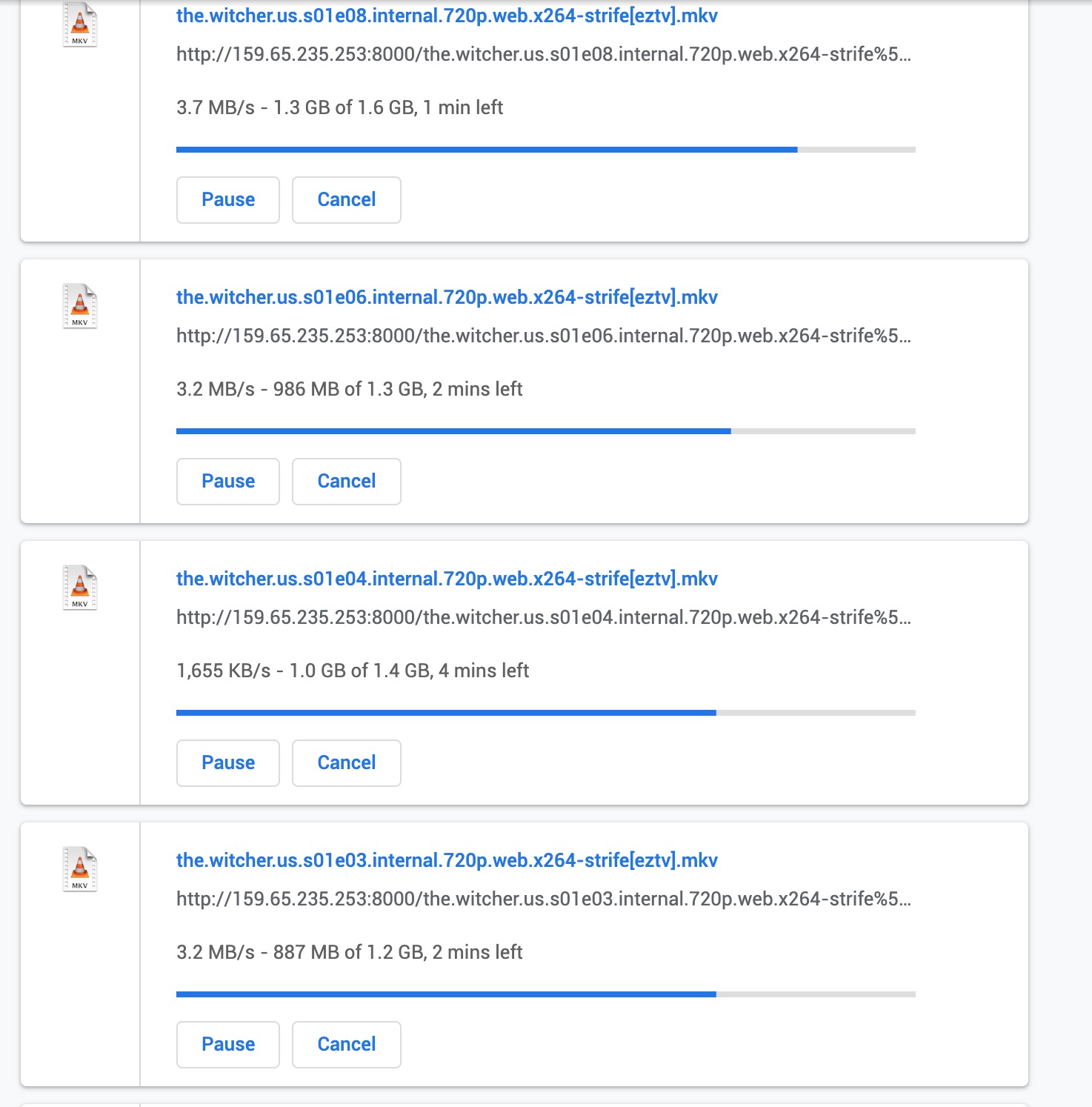This screenshot has height=1107, width=1092.
Task: Click the s01e04 download progress bar
Action: (545, 713)
